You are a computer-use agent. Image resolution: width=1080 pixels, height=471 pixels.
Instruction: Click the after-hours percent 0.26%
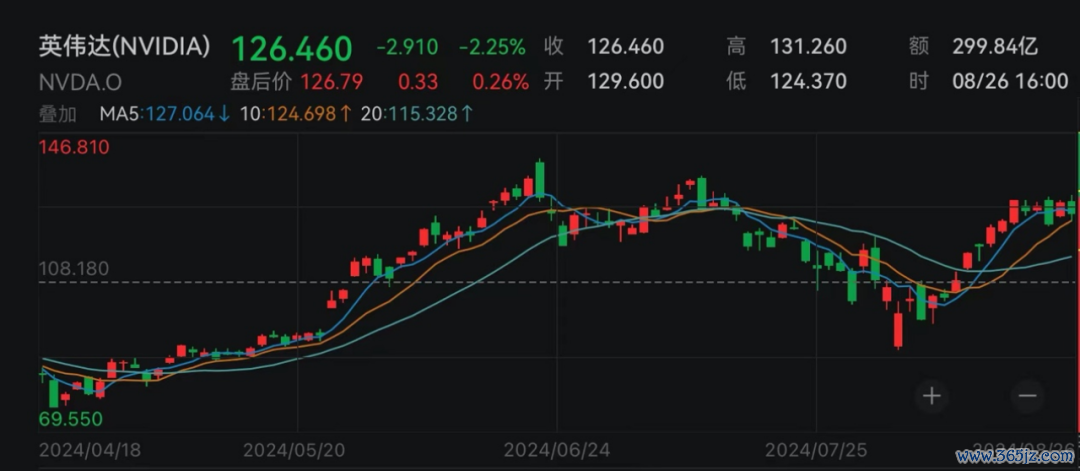click(501, 82)
